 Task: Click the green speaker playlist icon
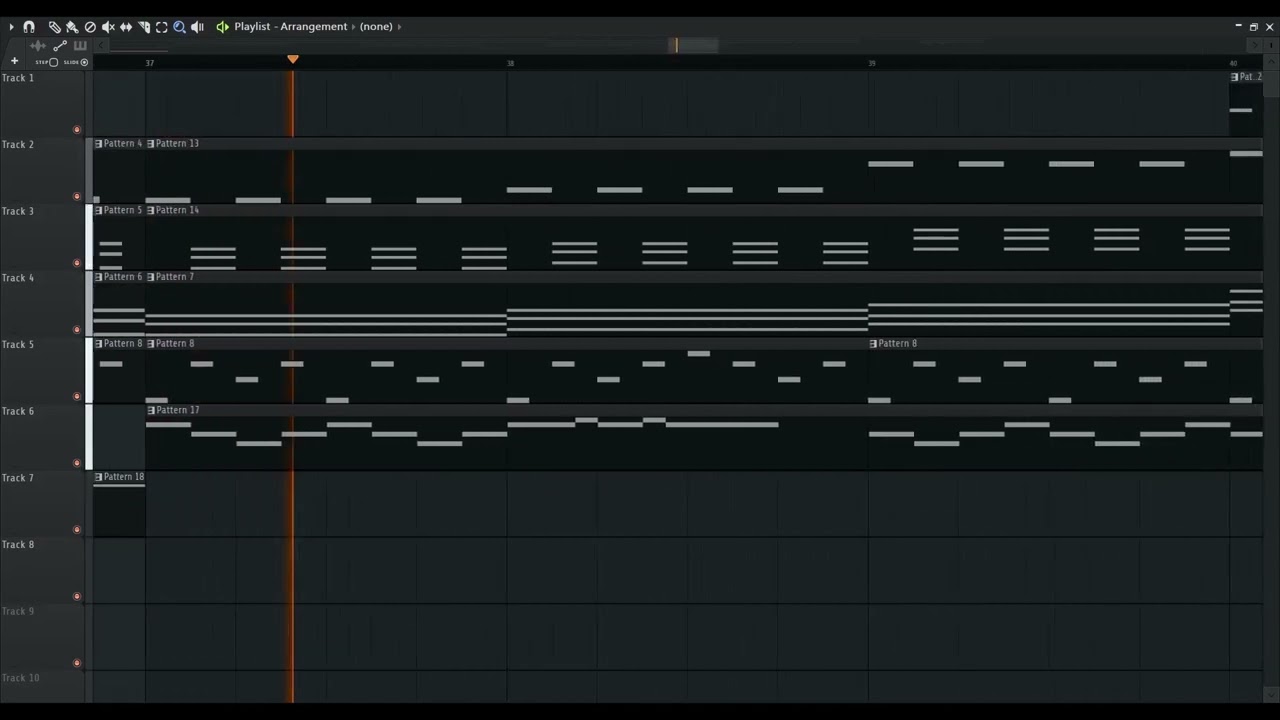click(222, 27)
